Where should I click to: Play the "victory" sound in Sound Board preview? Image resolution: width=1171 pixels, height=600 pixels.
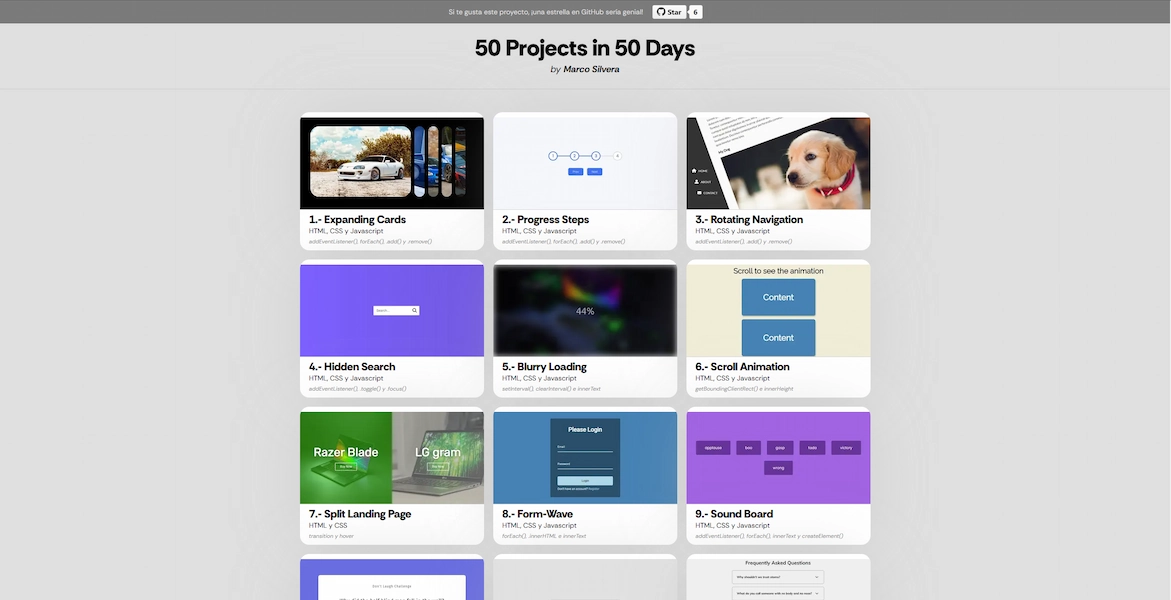coord(846,448)
